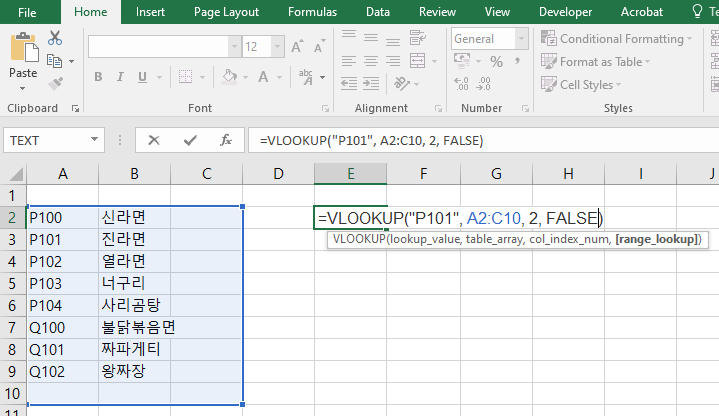
Task: Click the Increase Decimal icon
Action: (461, 83)
